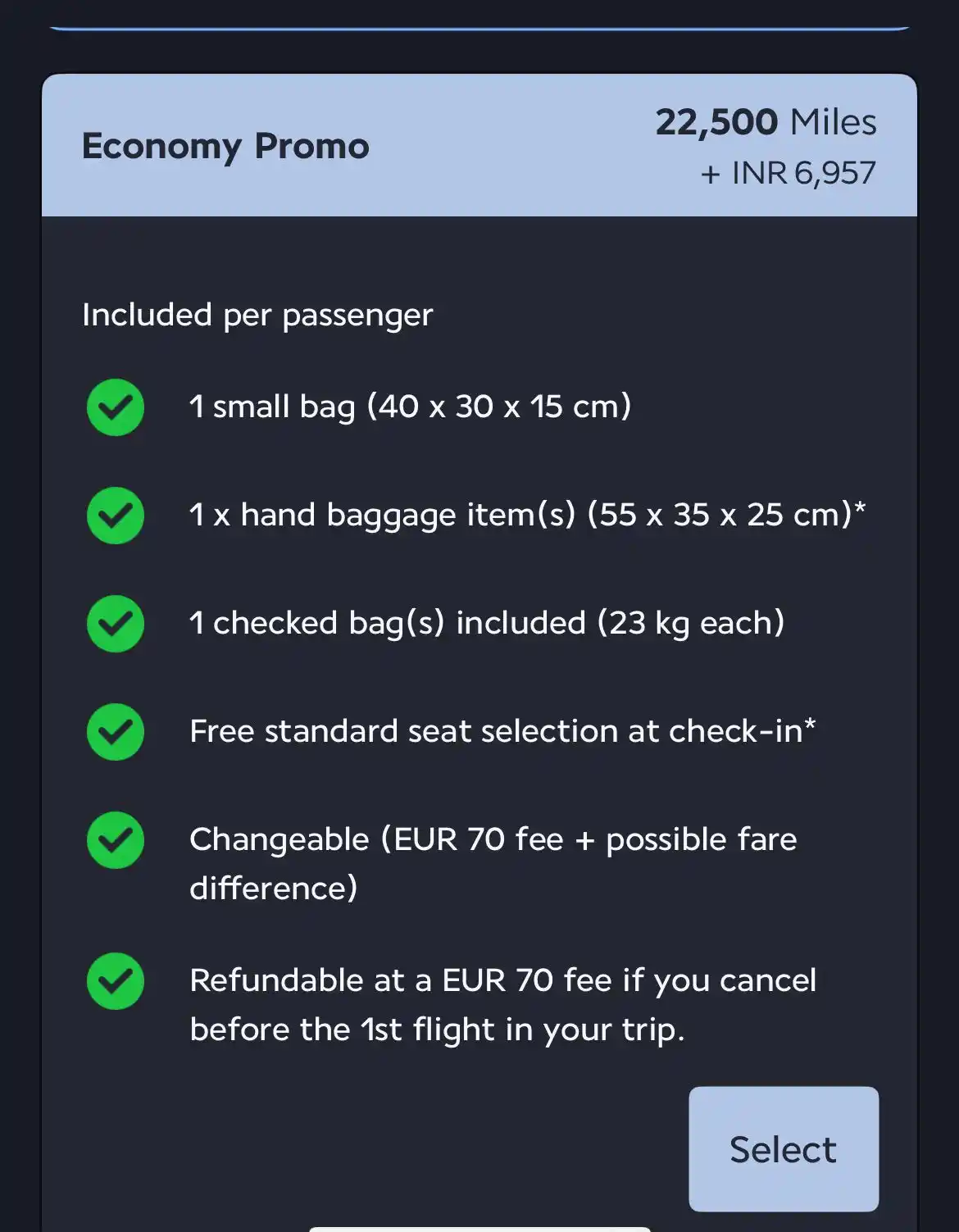Click the white bar below the Select button

[479, 1229]
